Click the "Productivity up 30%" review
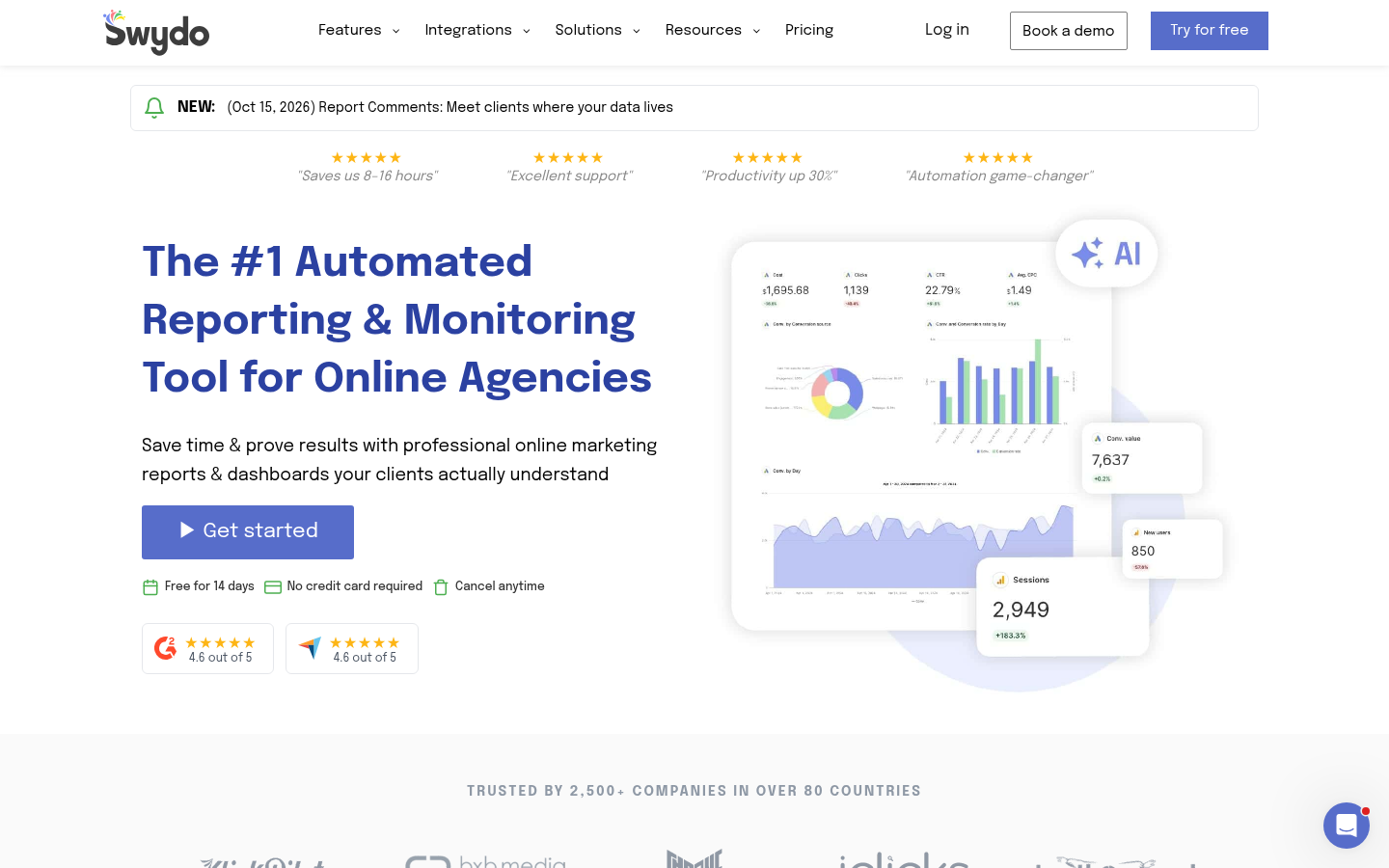This screenshot has height=868, width=1389. (x=769, y=167)
